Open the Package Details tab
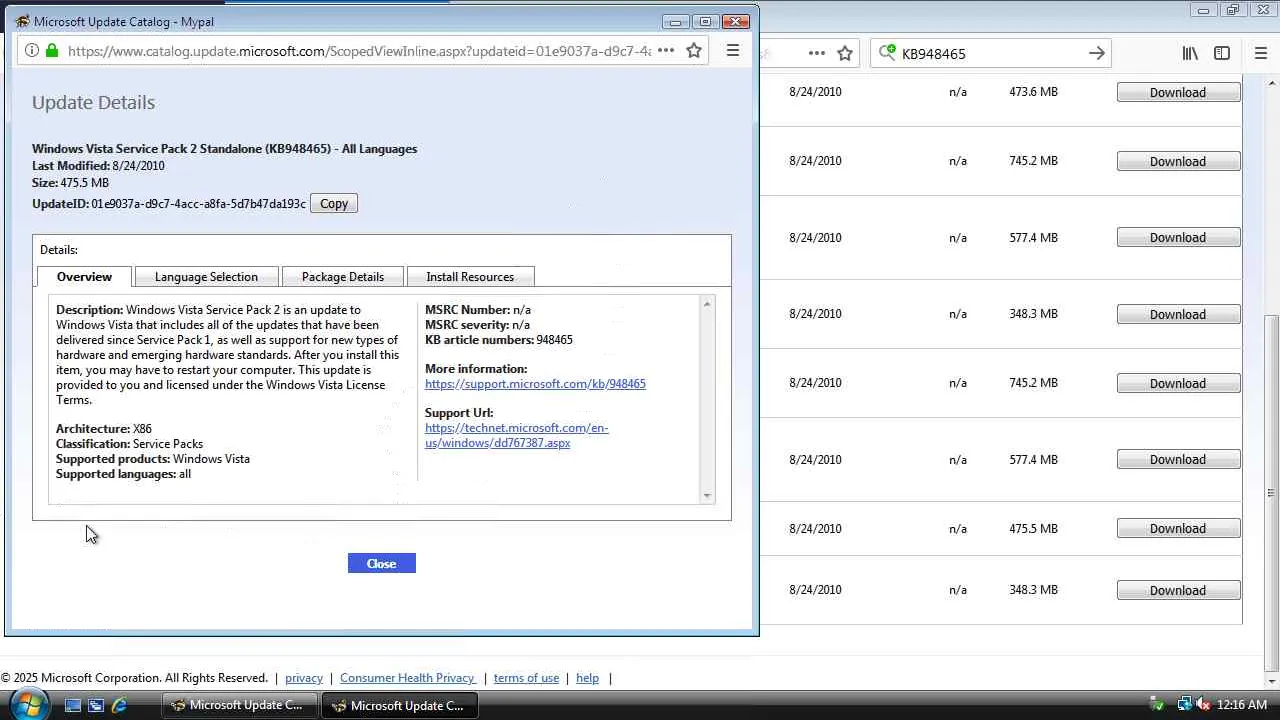Screen dimensions: 1280x720 343,277
